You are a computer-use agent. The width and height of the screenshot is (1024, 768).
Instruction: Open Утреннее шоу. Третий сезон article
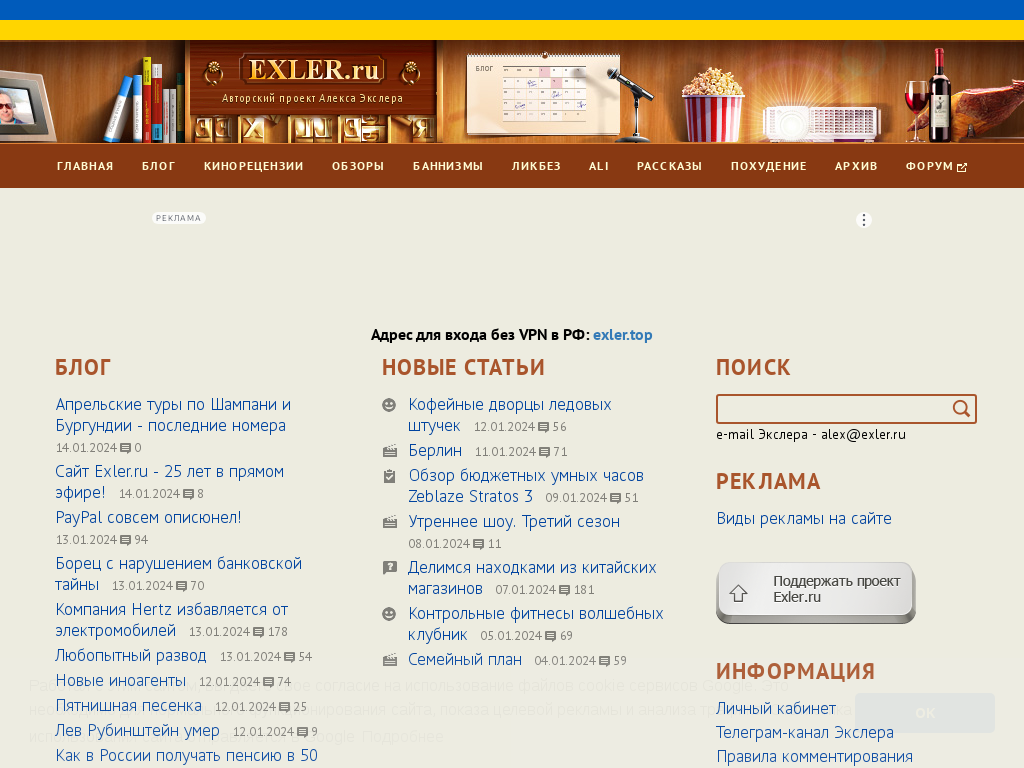click(x=514, y=522)
